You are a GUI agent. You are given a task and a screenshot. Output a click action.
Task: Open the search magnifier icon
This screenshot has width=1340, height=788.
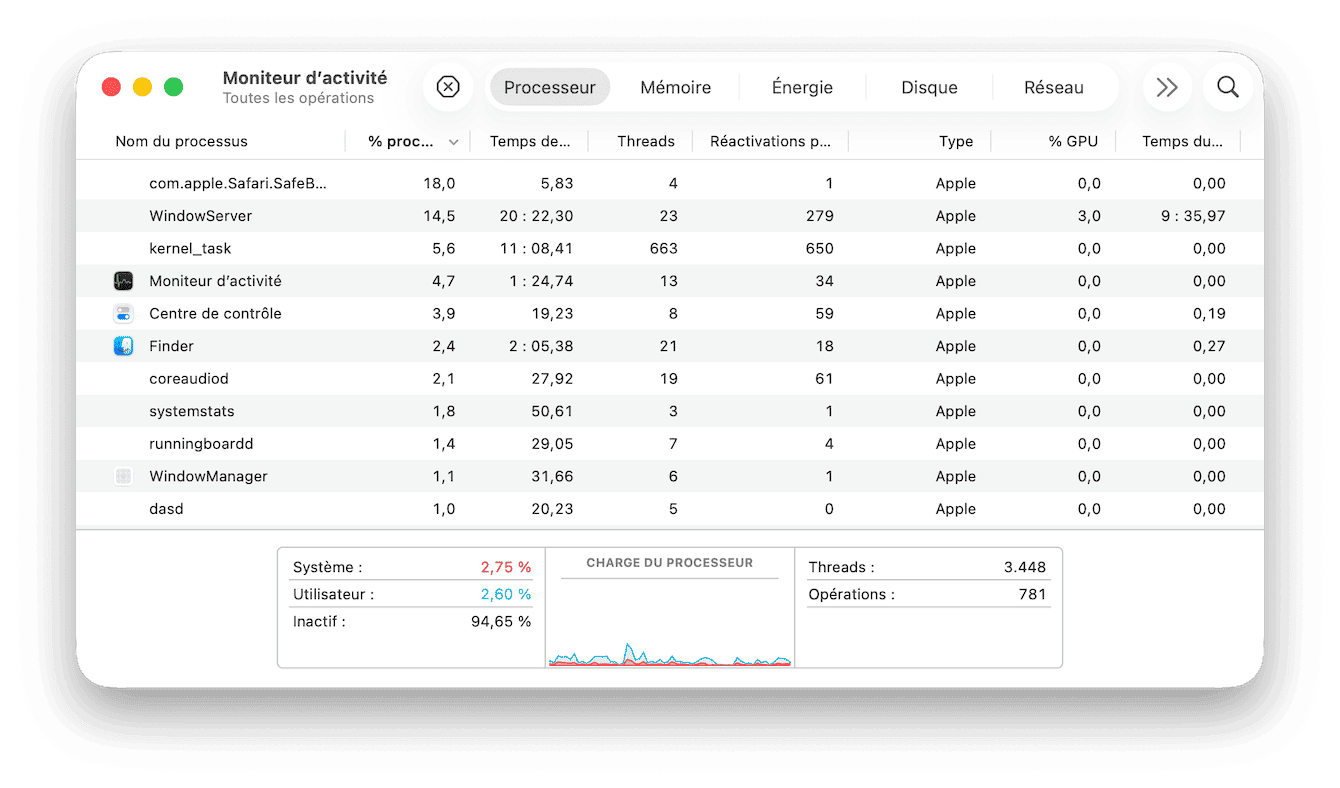(x=1227, y=87)
